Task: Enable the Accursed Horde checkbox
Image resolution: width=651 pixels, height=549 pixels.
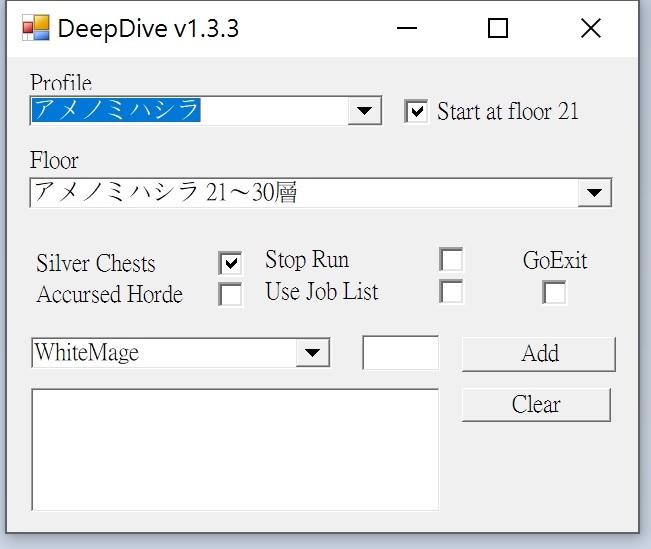Action: tap(230, 294)
